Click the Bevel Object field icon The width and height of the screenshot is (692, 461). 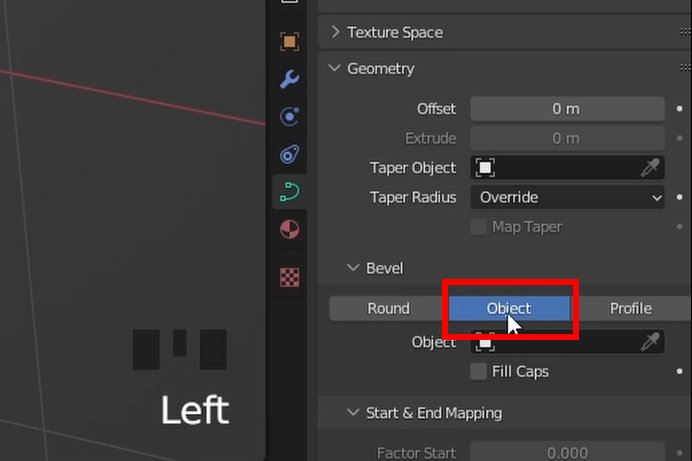pyautogui.click(x=485, y=343)
